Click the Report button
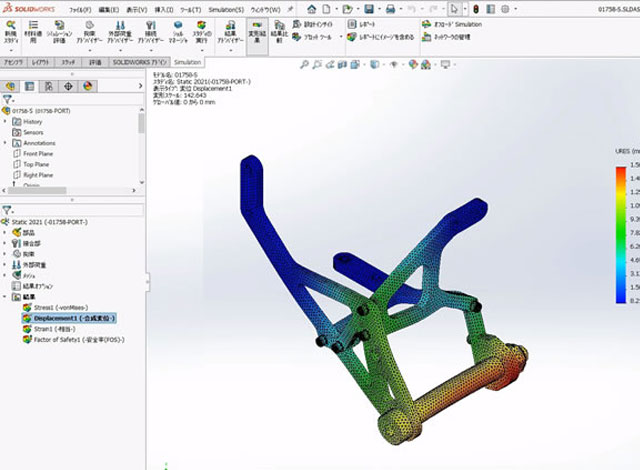The width and height of the screenshot is (640, 470). point(362,24)
